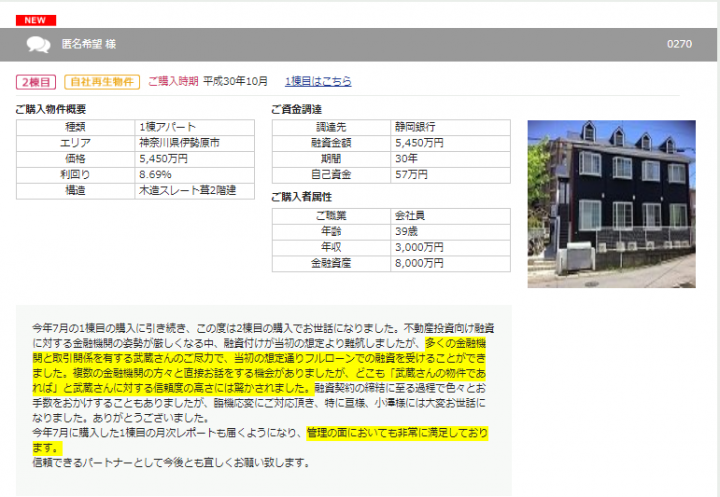Open the apartment building photo thumbnail
Screen dimensions: 720x497
611,204
